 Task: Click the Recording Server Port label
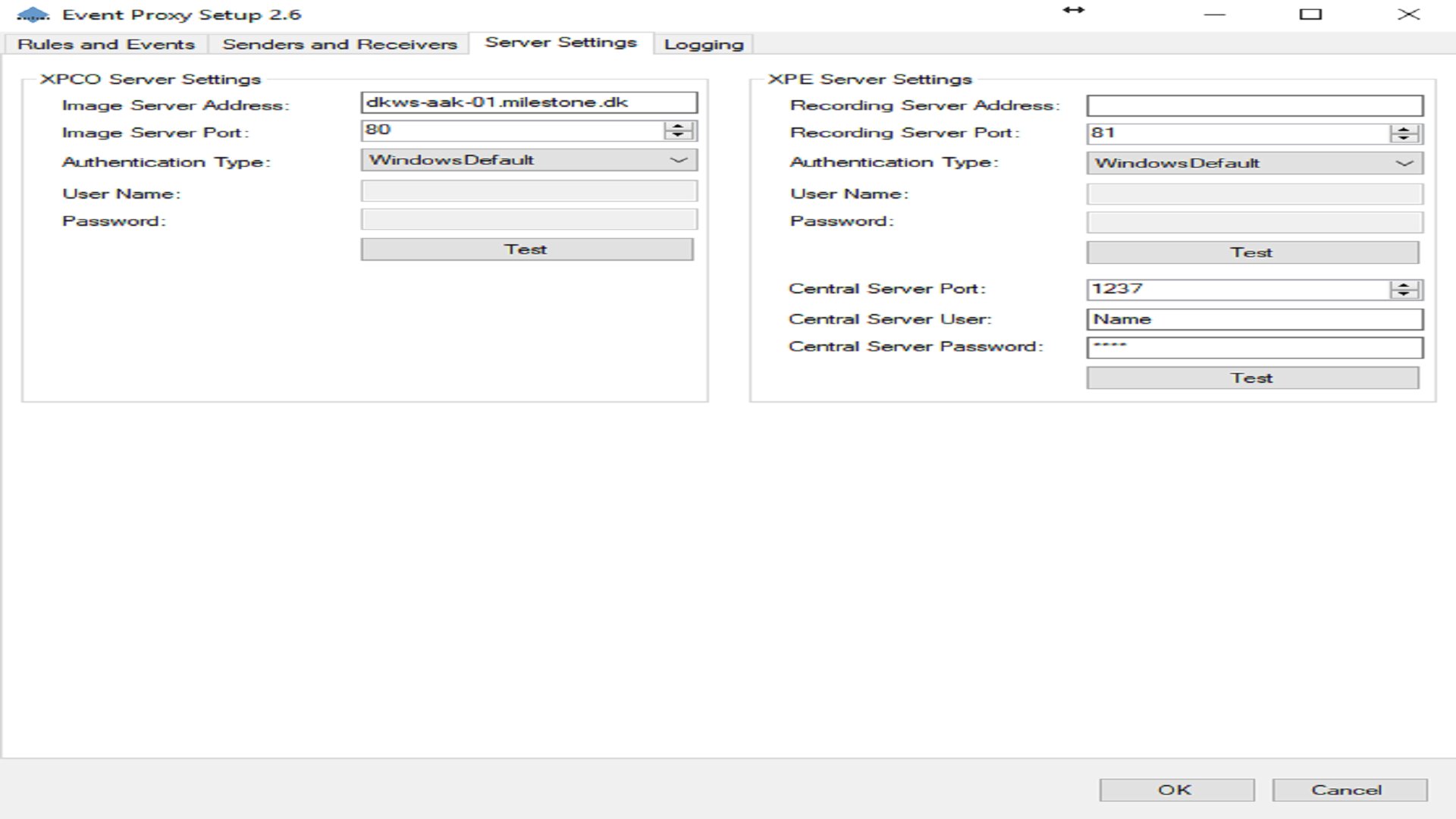click(x=905, y=133)
